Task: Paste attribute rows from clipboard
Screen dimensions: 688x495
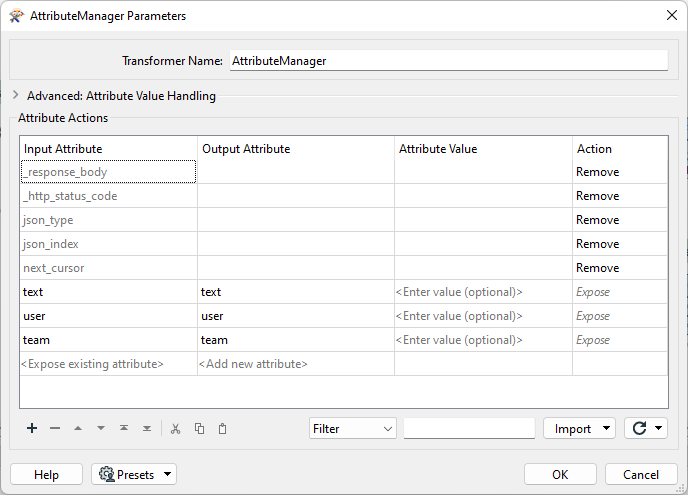Action: pyautogui.click(x=222, y=428)
